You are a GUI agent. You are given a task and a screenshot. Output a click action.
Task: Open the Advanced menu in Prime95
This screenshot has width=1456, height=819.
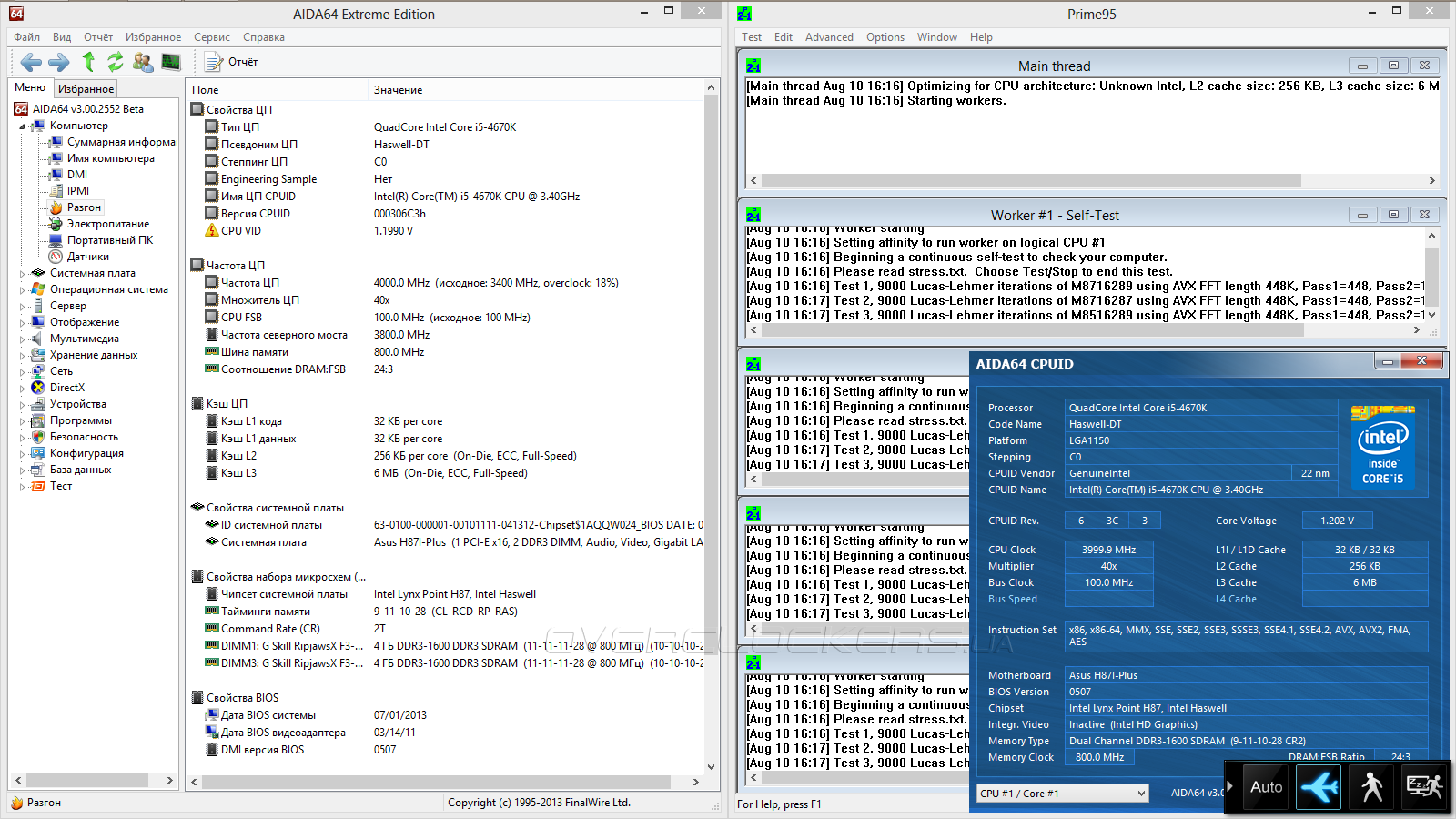point(829,37)
